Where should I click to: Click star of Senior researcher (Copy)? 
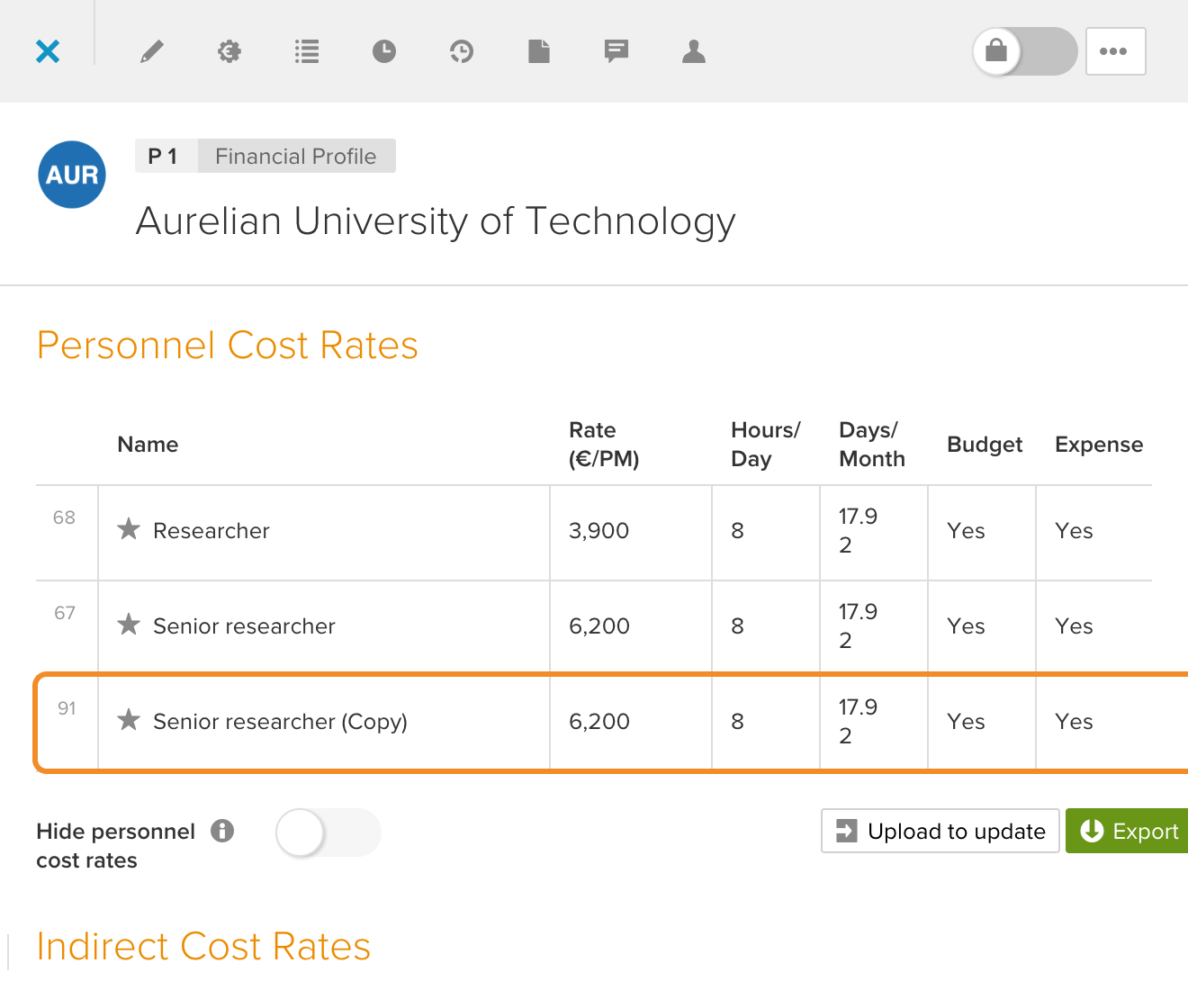pyautogui.click(x=129, y=720)
